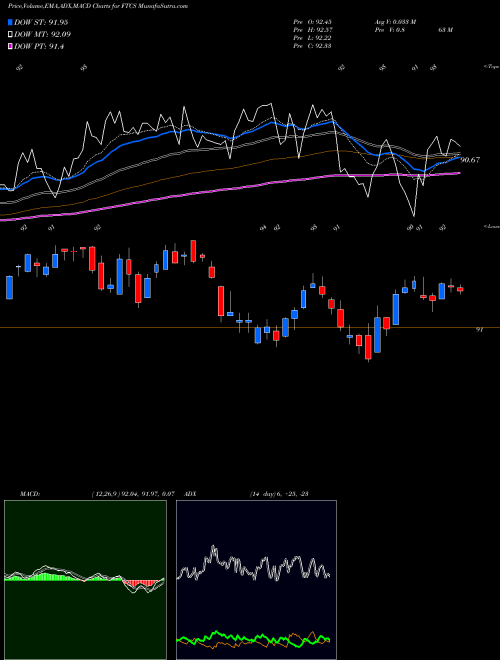Click the MACD '(12,26,9) 92.04, 91.97, 0.07' values
This screenshot has height=660, width=500.
click(x=133, y=494)
